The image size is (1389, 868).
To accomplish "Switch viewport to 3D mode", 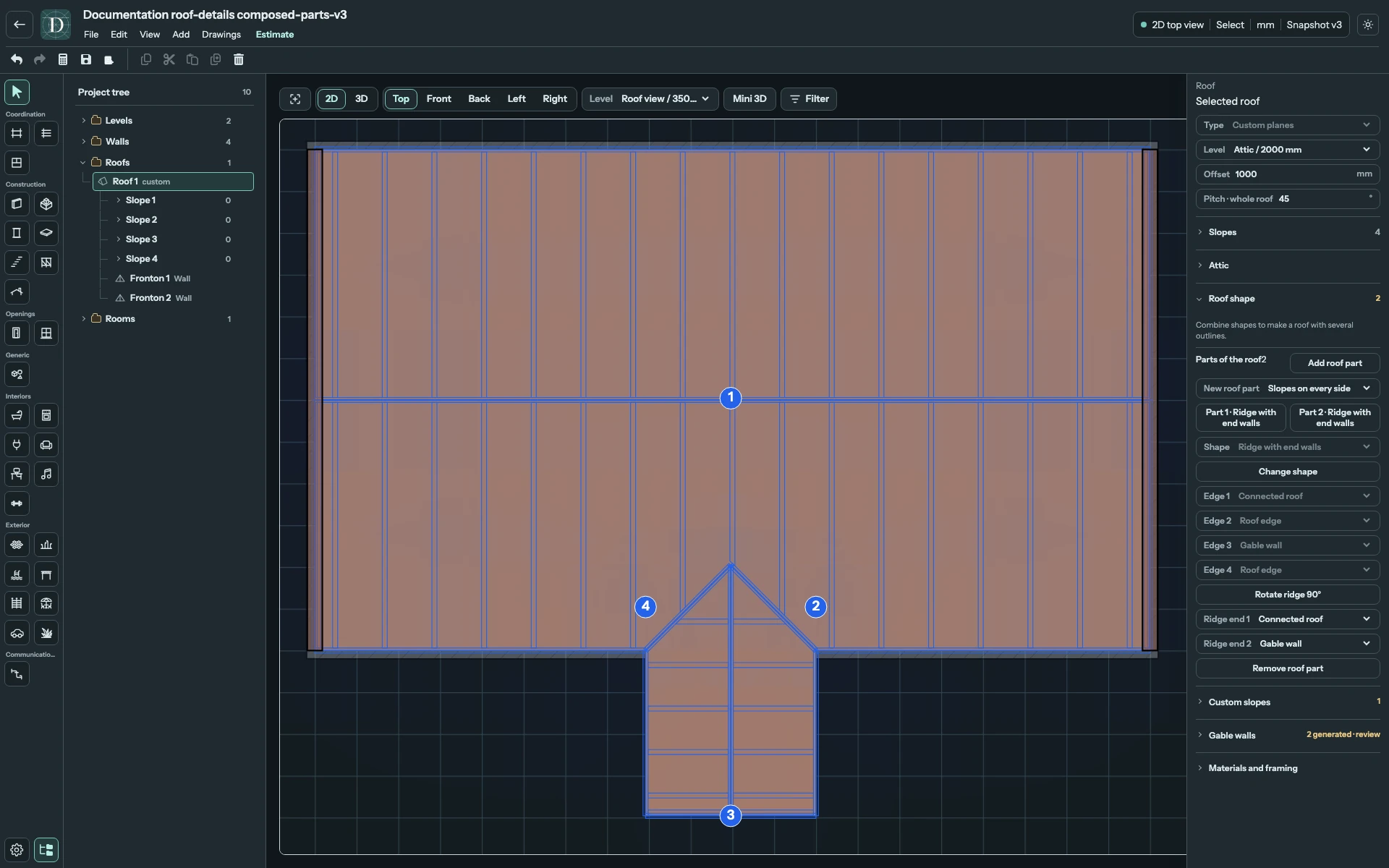I will tap(361, 99).
